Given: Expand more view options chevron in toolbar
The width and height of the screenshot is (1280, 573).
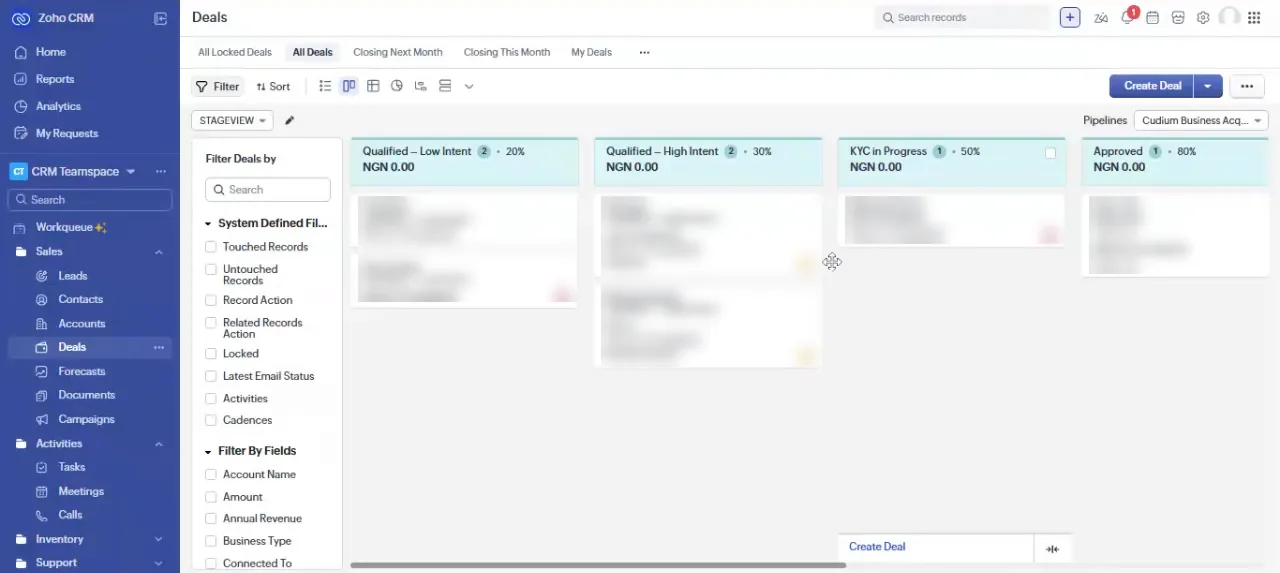Looking at the screenshot, I should pyautogui.click(x=469, y=86).
